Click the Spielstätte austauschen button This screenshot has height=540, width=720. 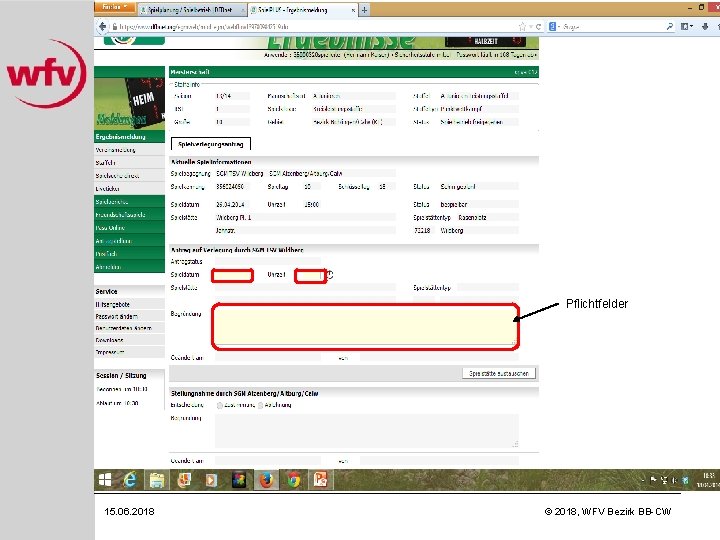(499, 373)
